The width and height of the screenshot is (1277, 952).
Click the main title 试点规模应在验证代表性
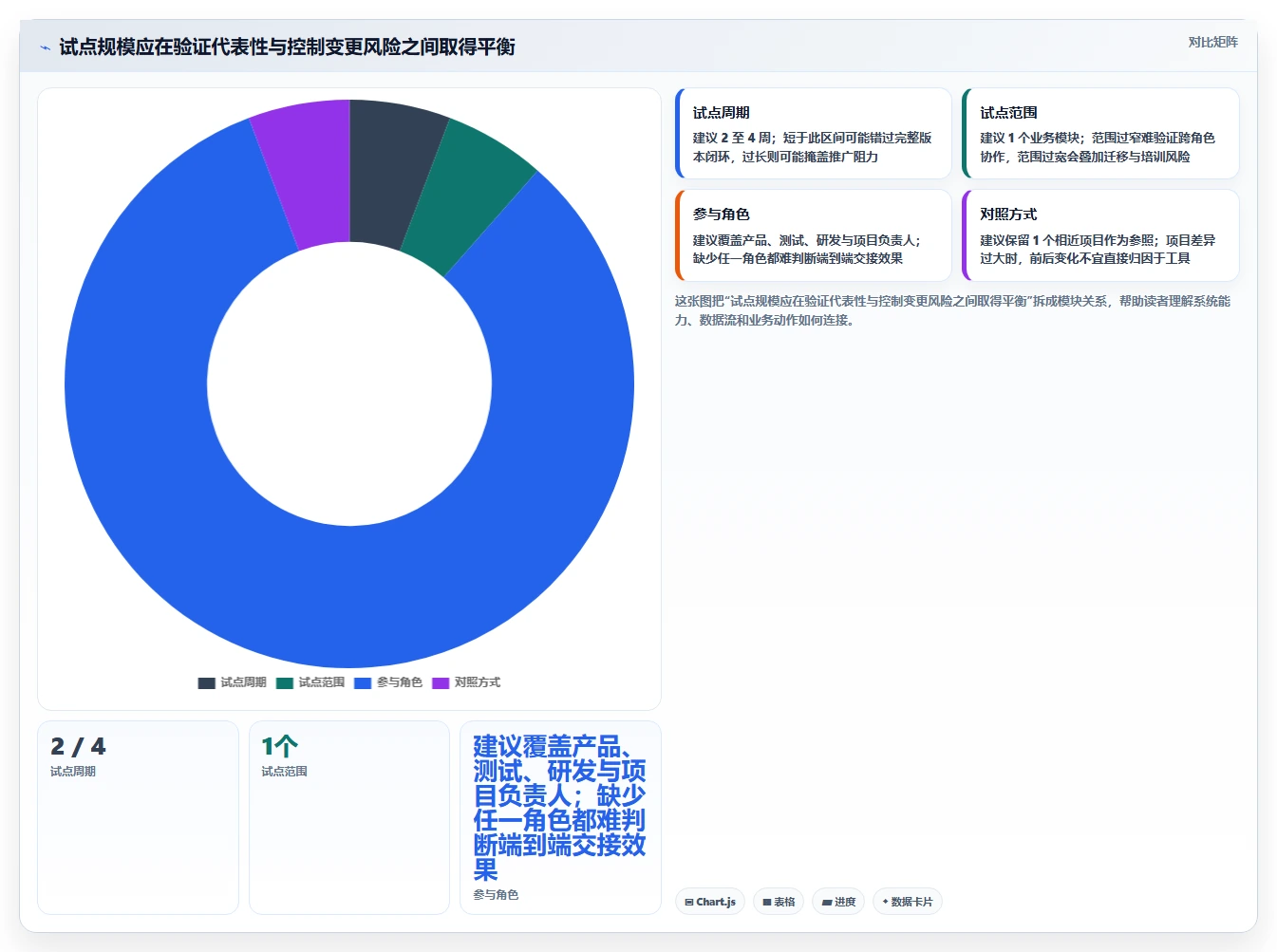(x=287, y=47)
